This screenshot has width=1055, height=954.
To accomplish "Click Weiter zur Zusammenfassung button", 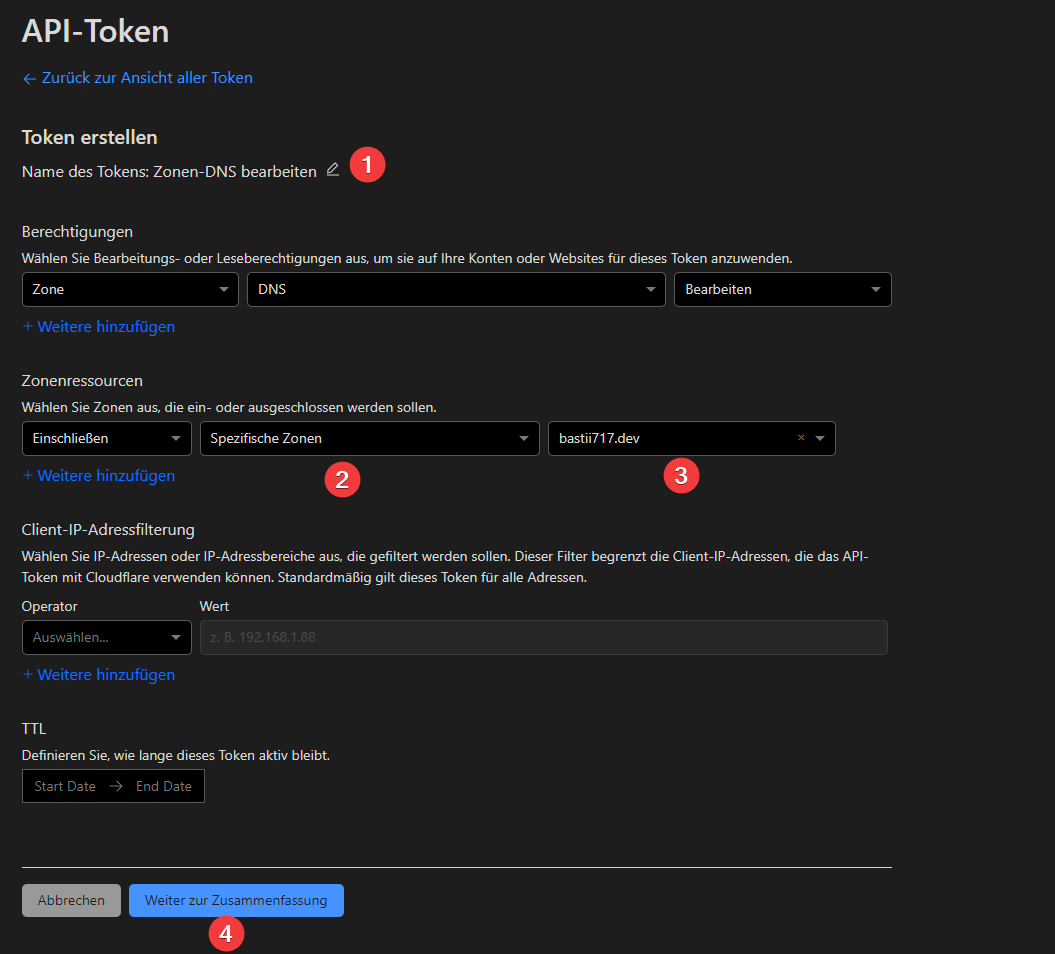I will 236,900.
